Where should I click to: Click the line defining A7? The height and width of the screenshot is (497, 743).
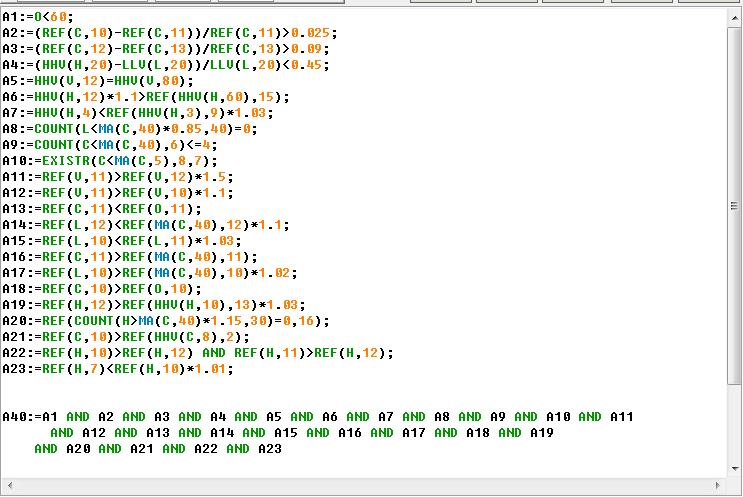coord(138,113)
